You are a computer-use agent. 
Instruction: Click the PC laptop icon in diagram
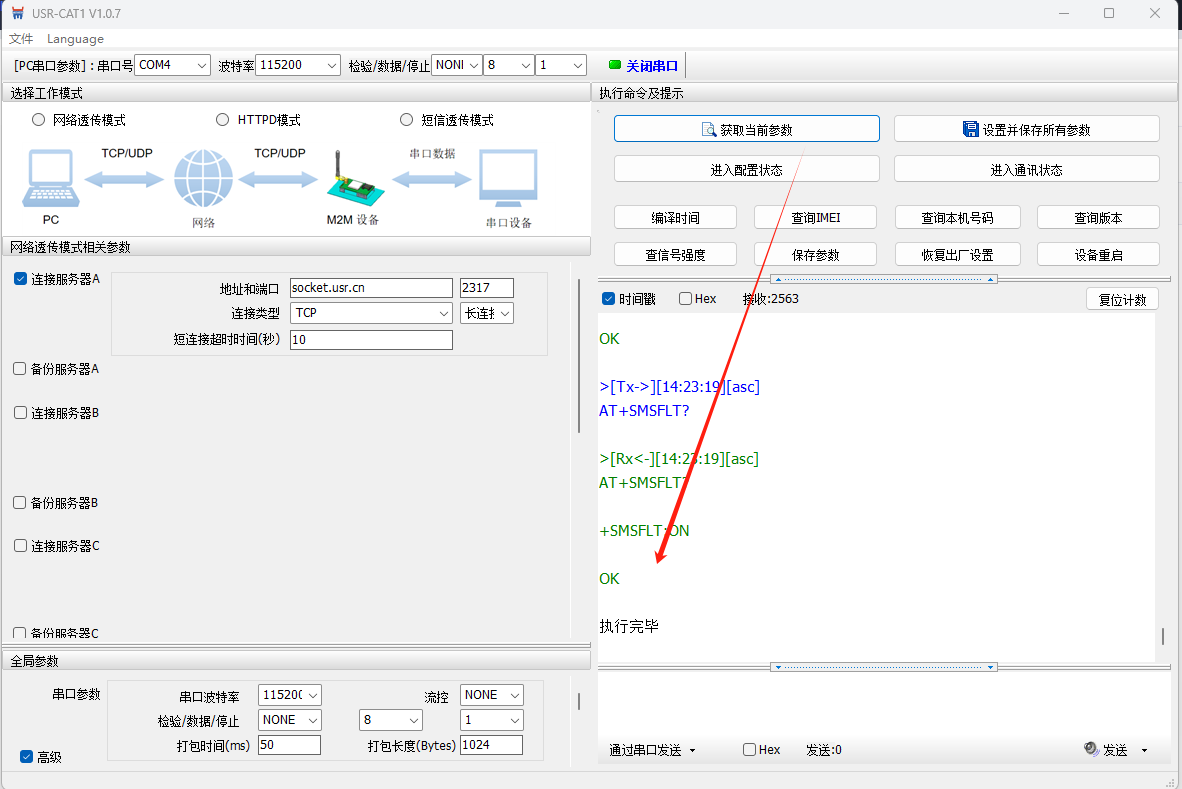pos(48,180)
